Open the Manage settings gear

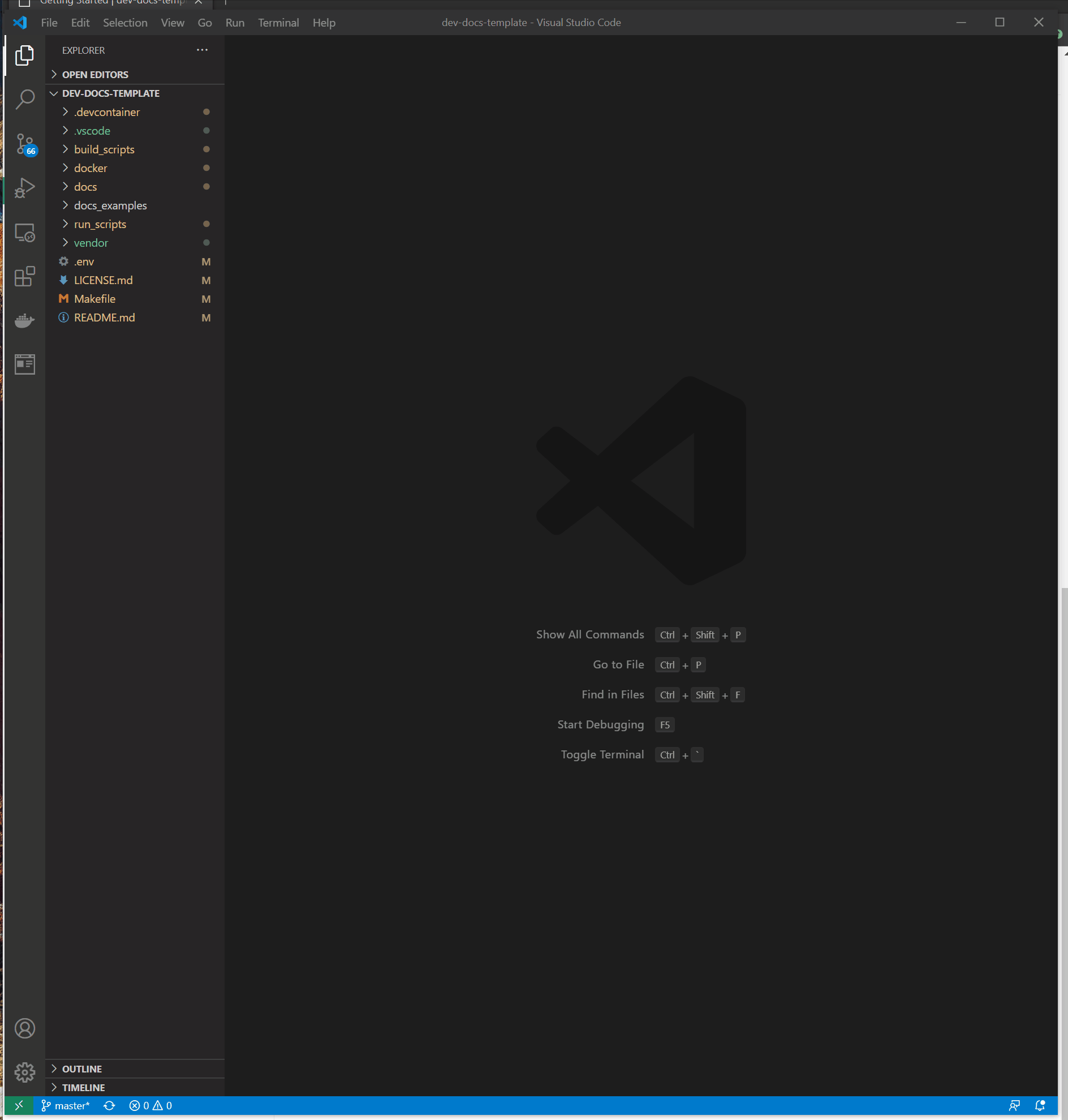click(x=24, y=1072)
